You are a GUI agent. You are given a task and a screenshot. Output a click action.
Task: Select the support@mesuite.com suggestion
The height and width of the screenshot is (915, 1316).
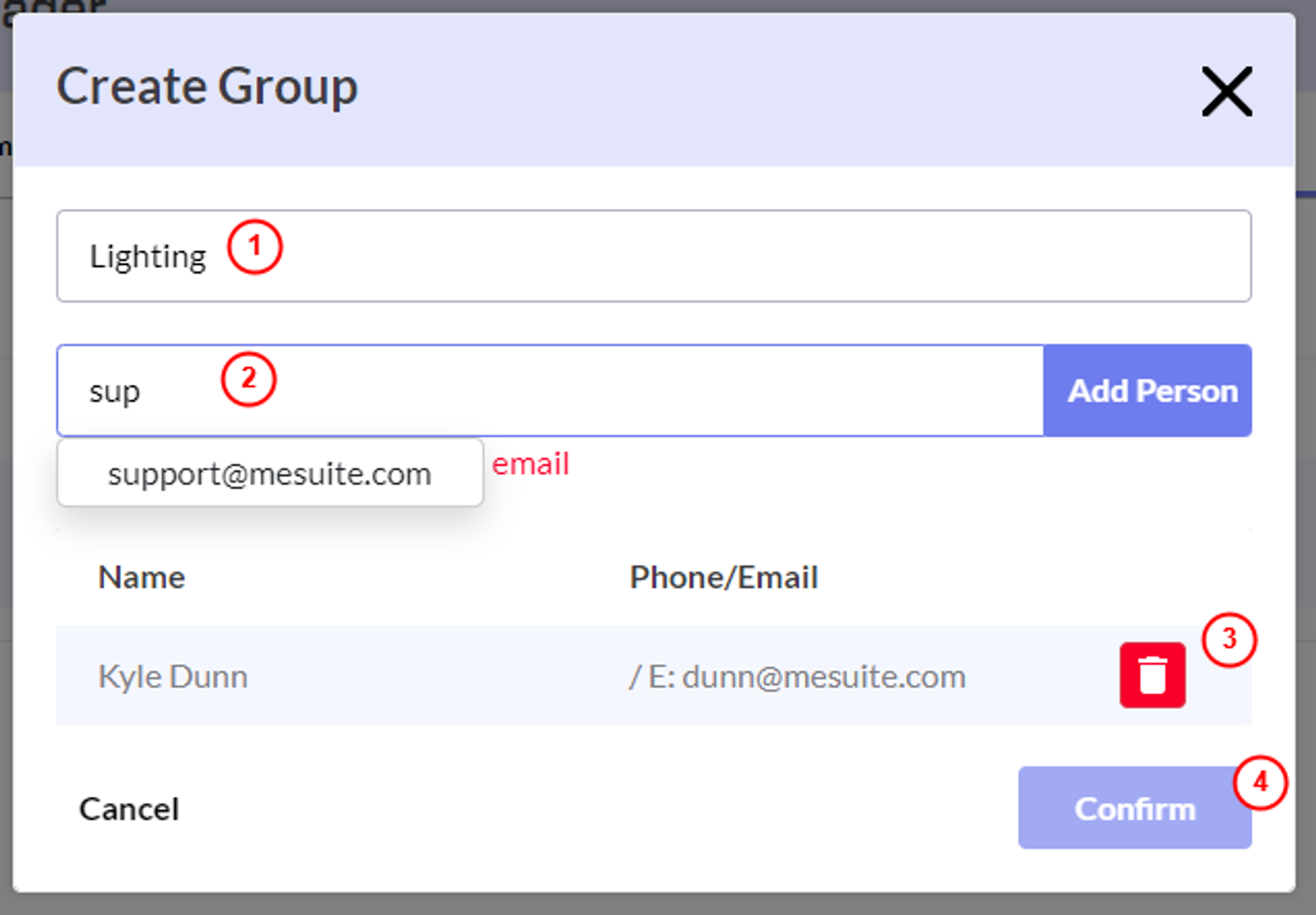[270, 473]
